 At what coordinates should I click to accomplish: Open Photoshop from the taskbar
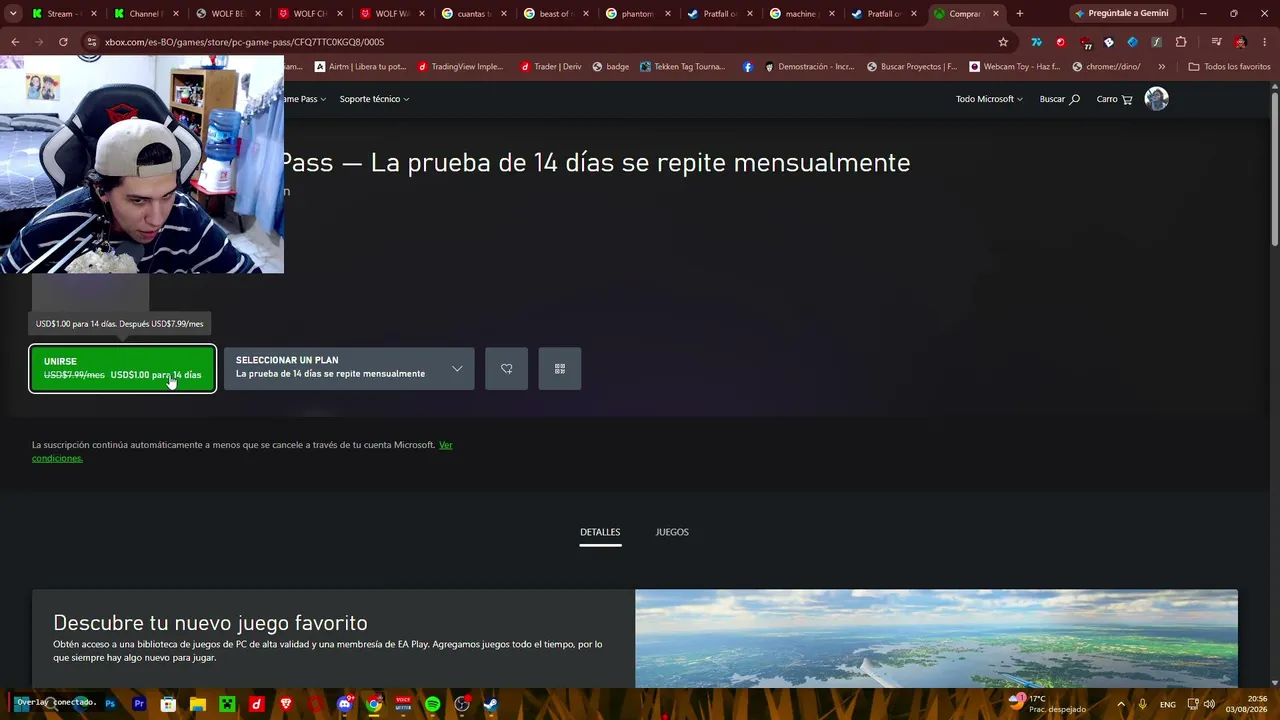point(110,704)
